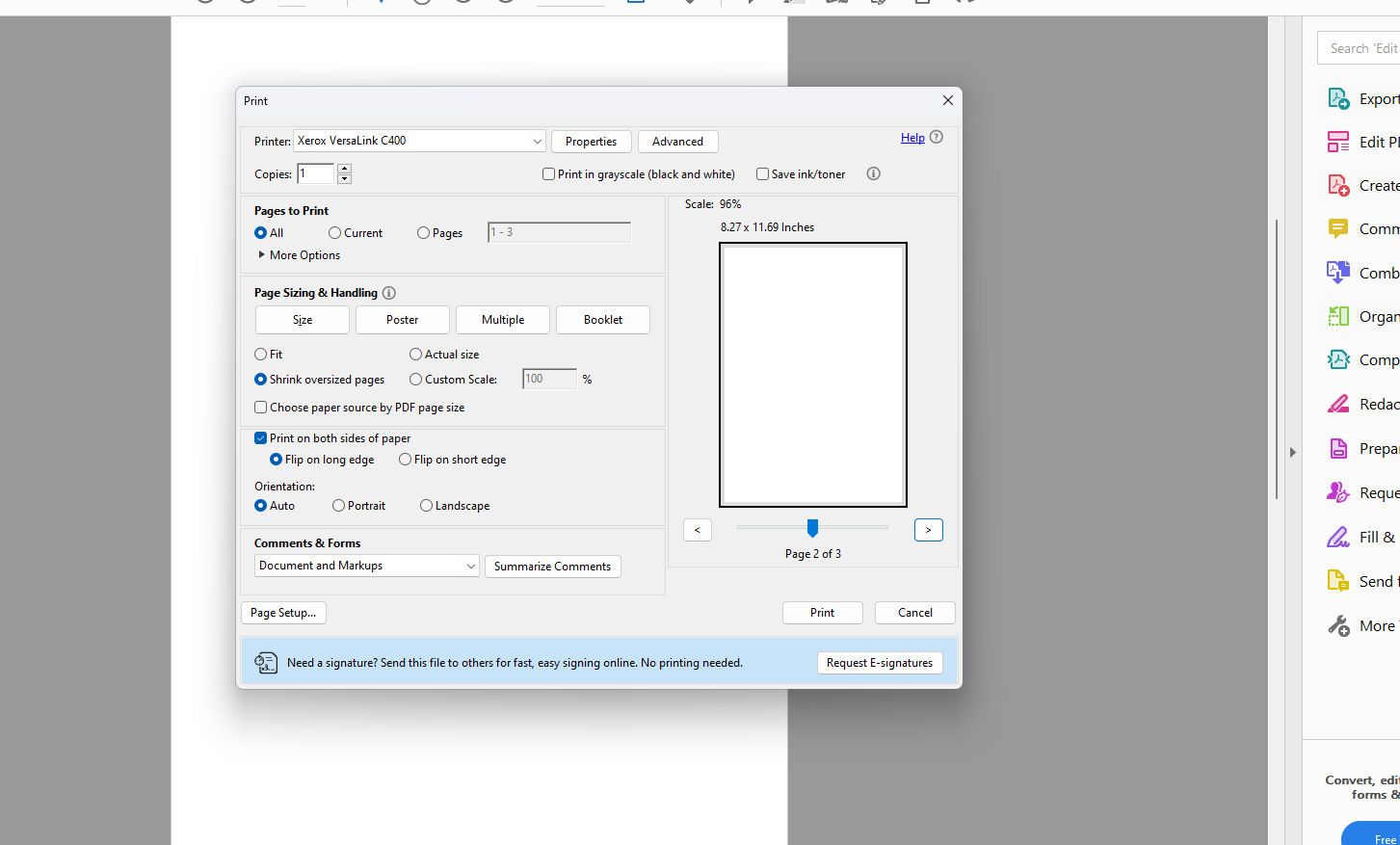Select the Landscape orientation radio button
1400x845 pixels.
coord(426,506)
